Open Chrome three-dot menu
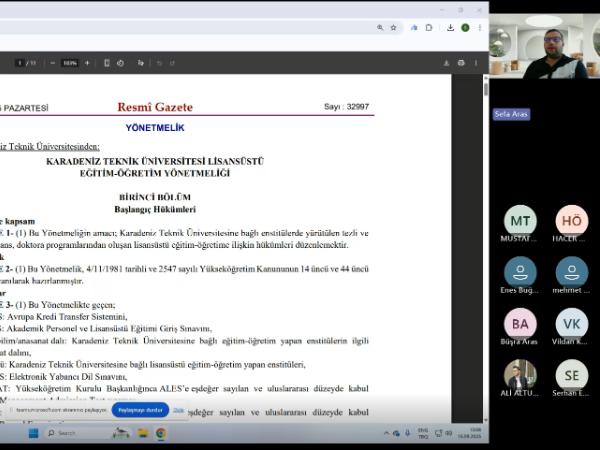 point(480,28)
